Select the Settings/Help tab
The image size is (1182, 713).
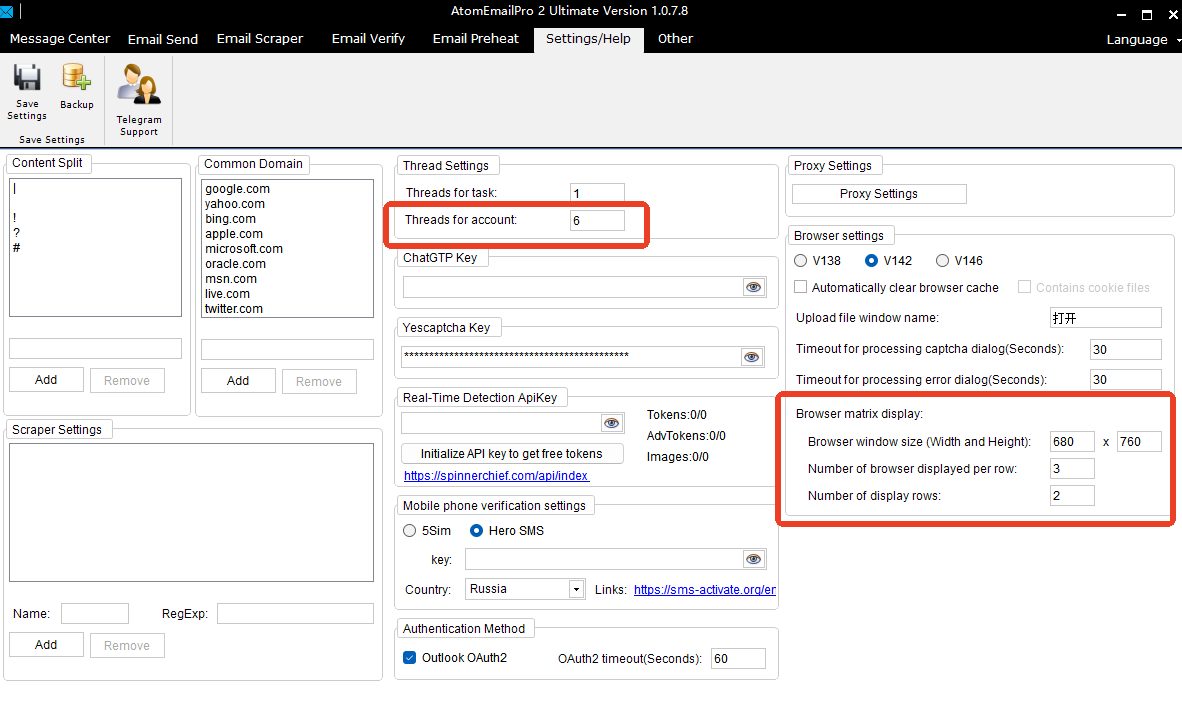(588, 39)
